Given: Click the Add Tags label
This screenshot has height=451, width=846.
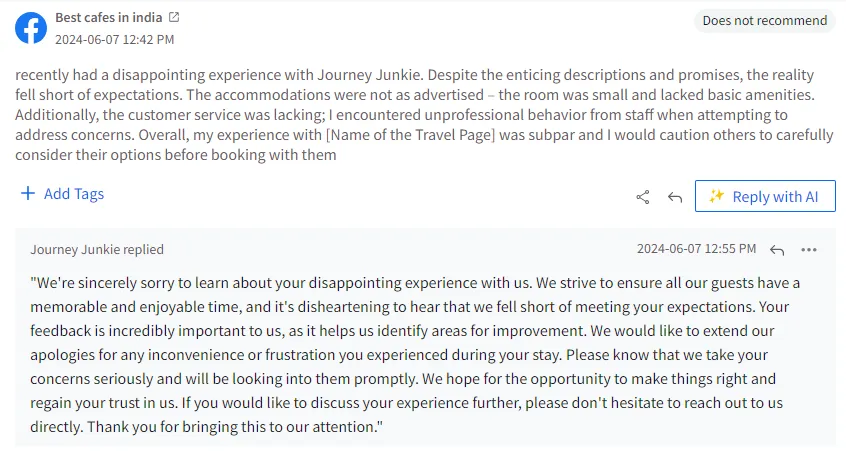Looking at the screenshot, I should [74, 194].
